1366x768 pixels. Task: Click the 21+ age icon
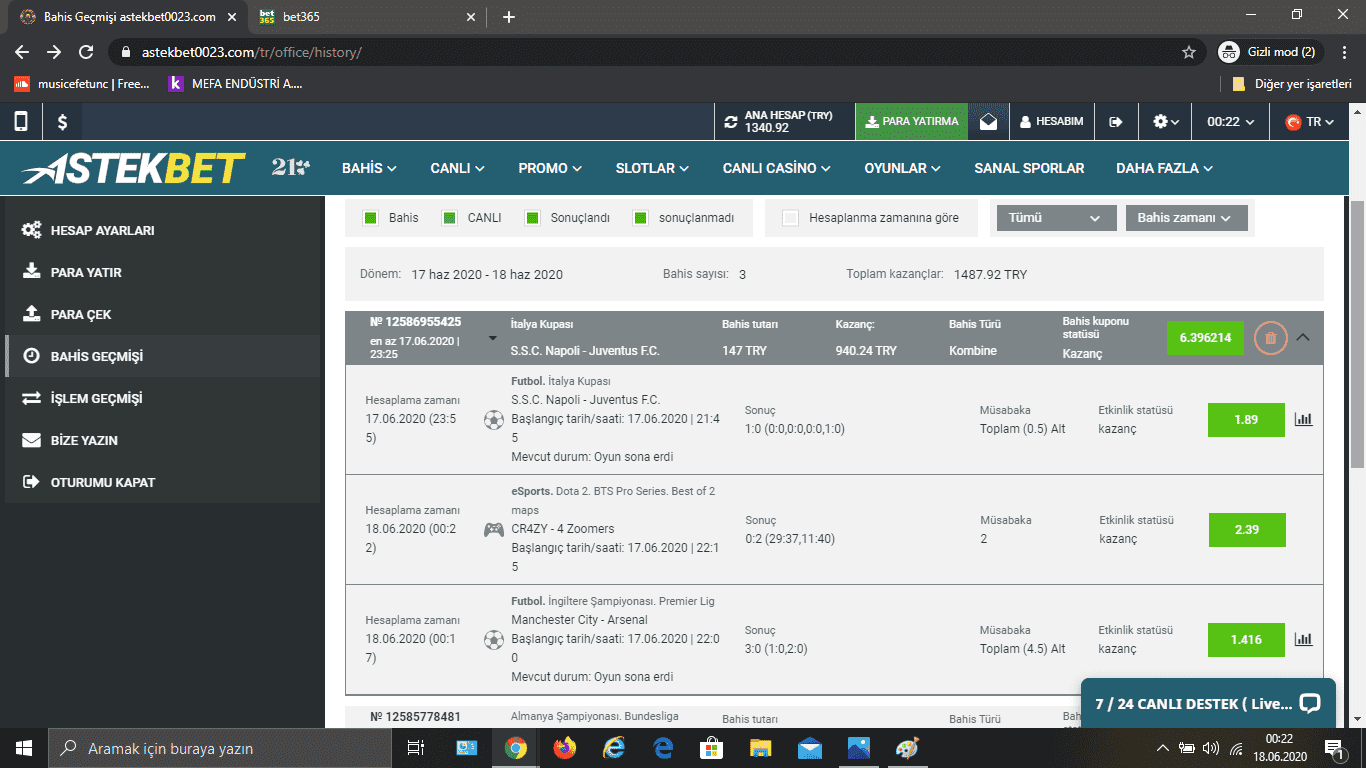[x=291, y=167]
